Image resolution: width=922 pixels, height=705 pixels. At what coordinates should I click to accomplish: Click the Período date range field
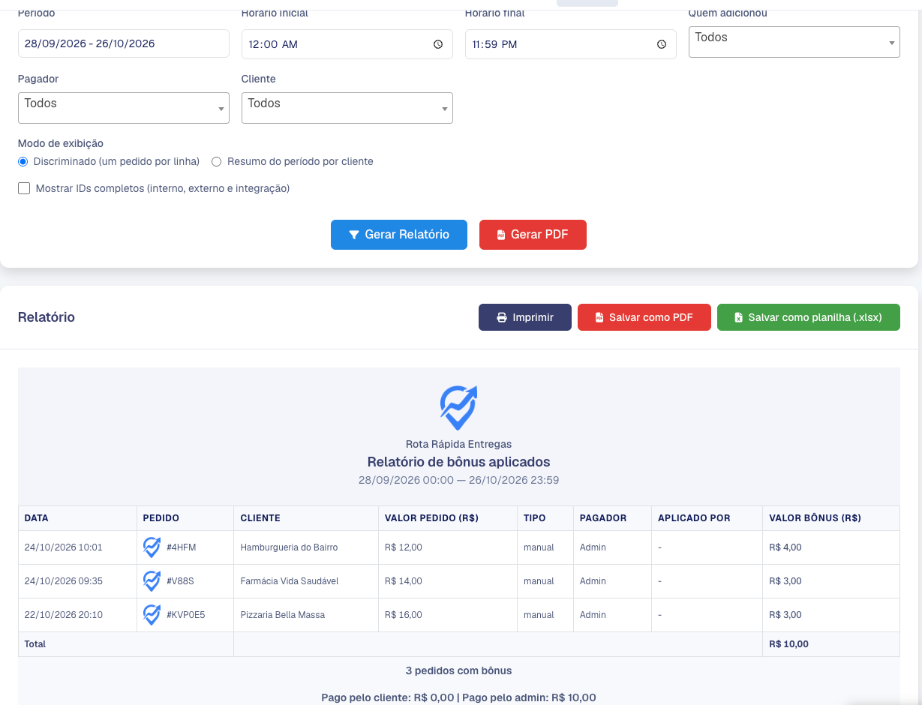[123, 44]
